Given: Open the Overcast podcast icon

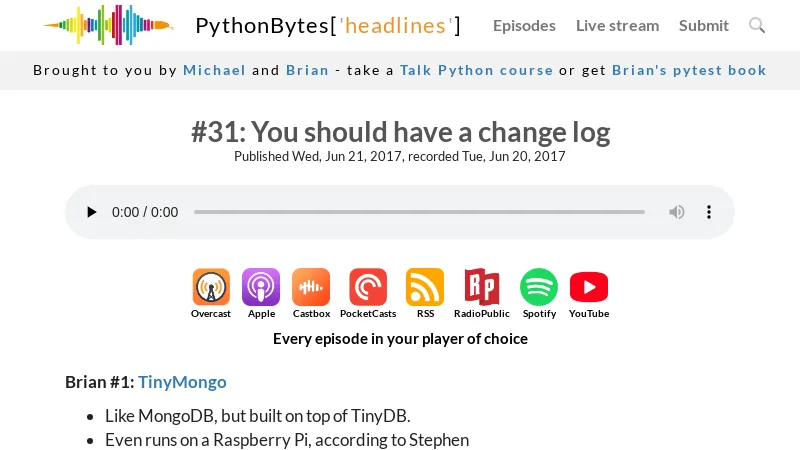Looking at the screenshot, I should [x=211, y=287].
